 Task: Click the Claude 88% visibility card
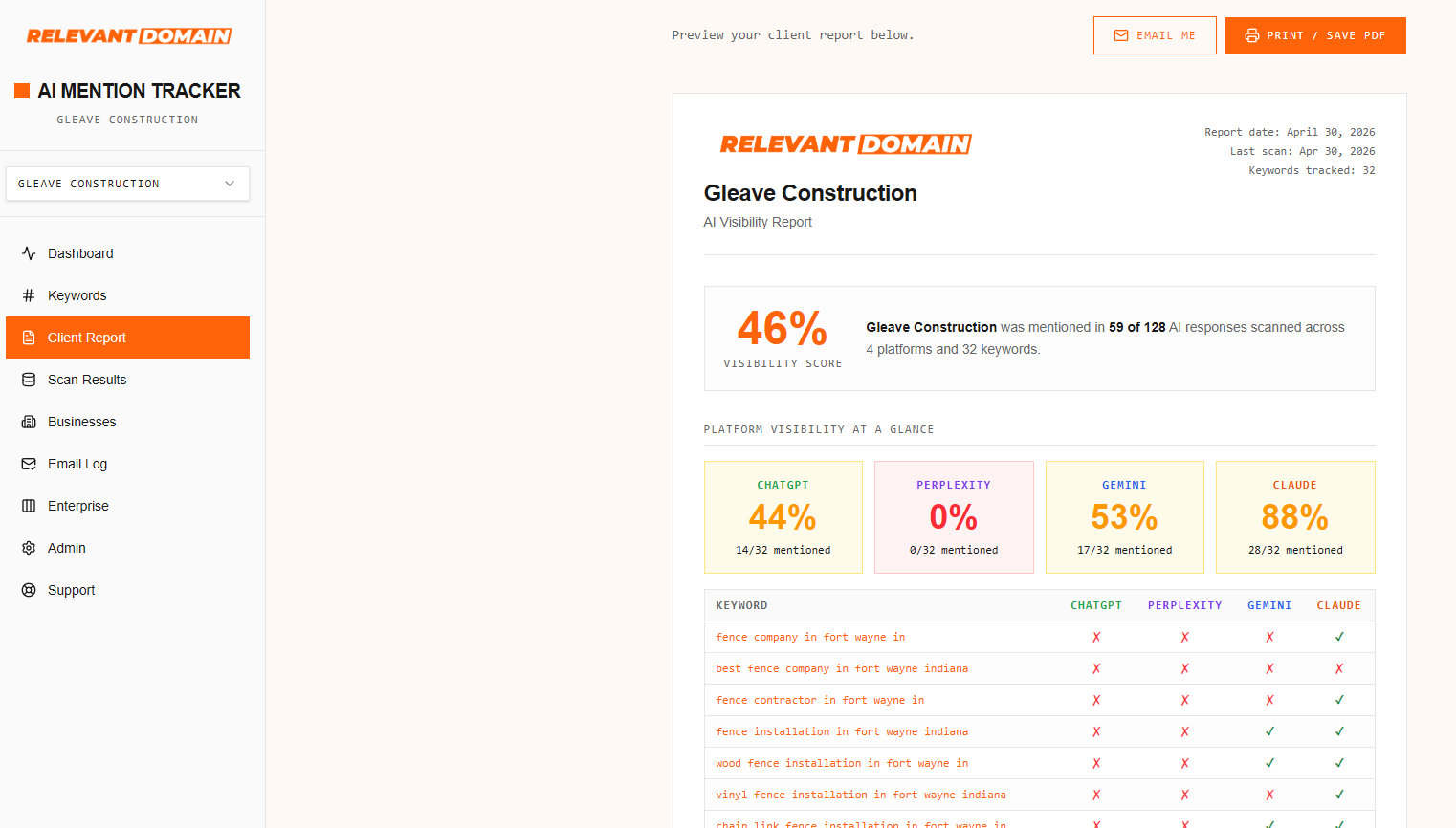[x=1295, y=517]
